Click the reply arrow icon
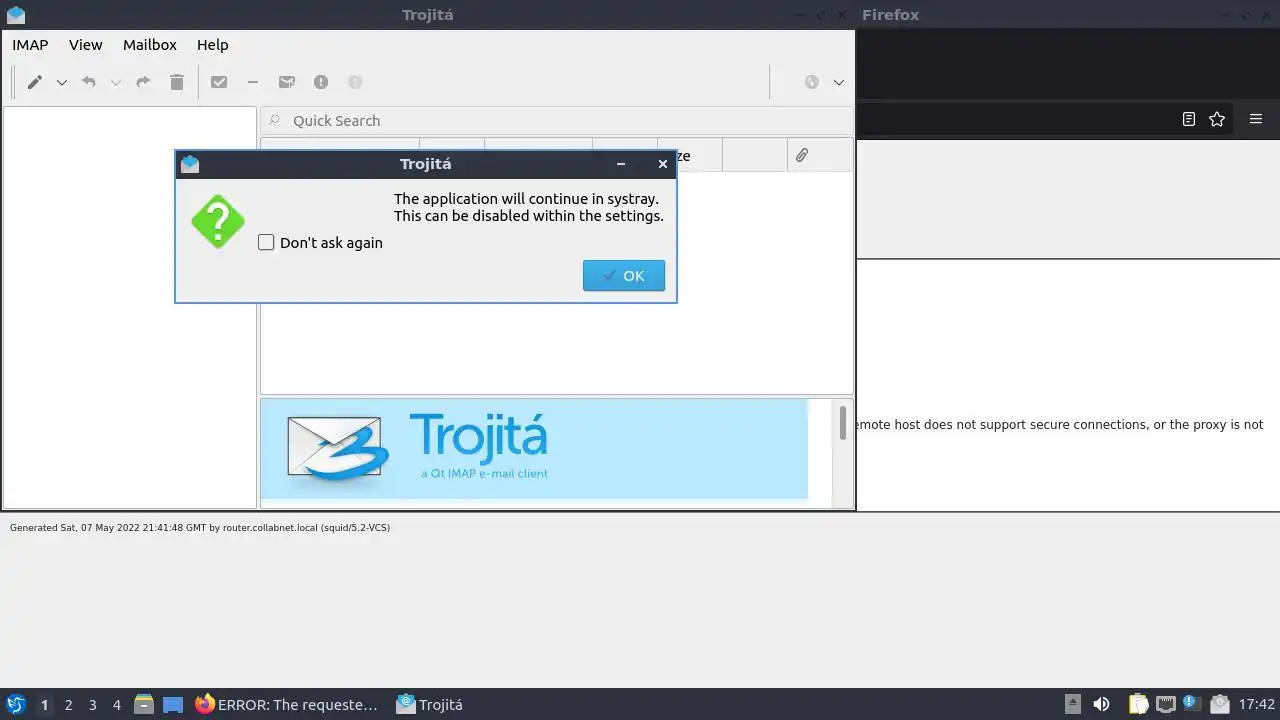 click(89, 82)
